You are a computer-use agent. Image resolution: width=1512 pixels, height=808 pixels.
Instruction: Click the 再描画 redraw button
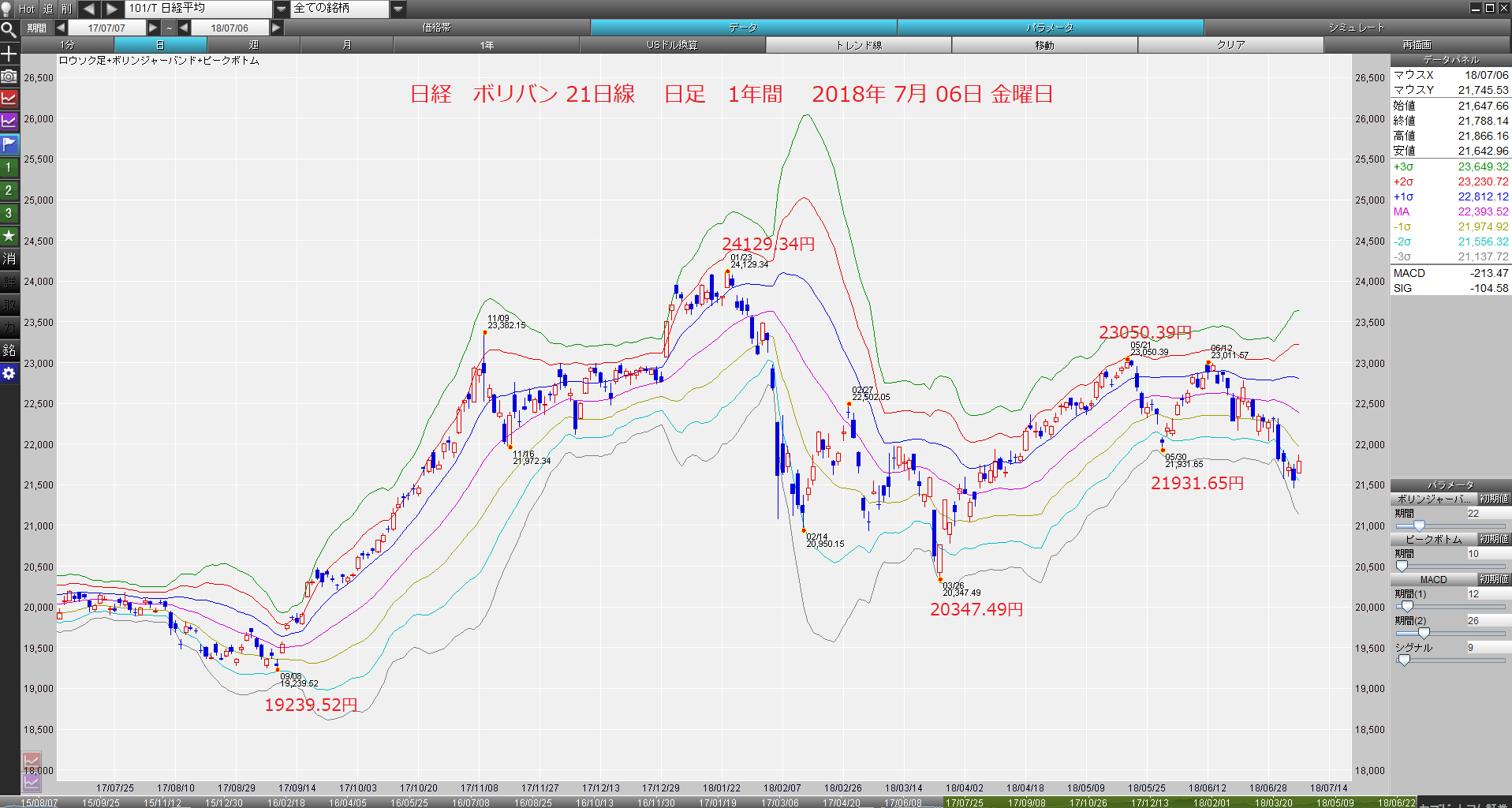(x=1417, y=45)
